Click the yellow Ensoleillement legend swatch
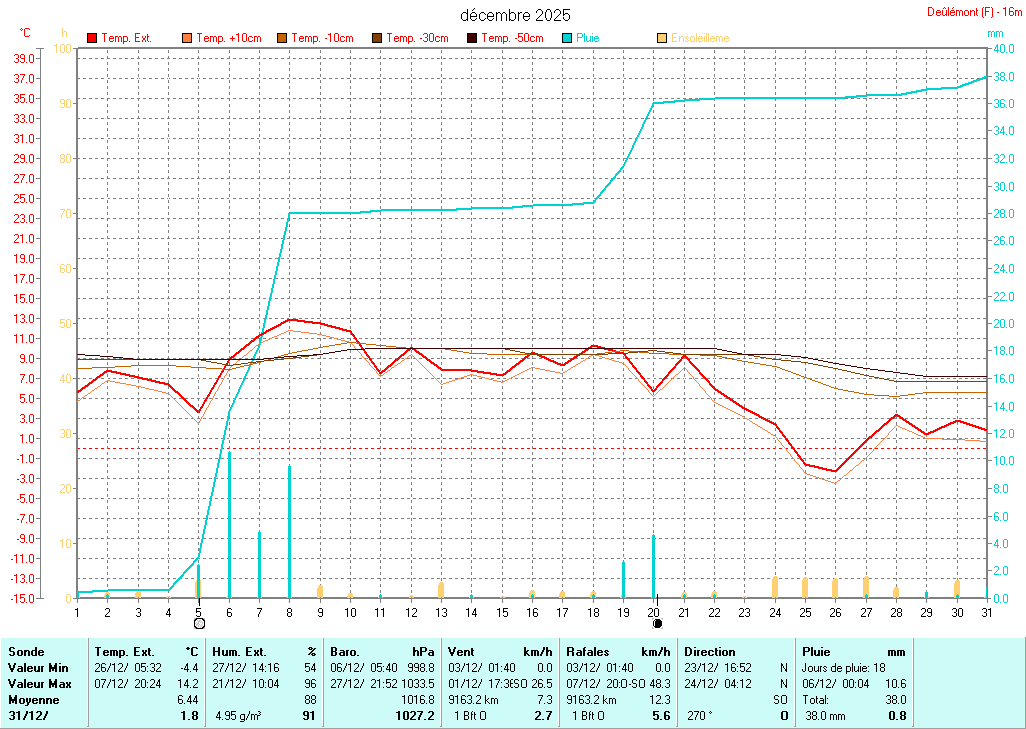 (662, 38)
